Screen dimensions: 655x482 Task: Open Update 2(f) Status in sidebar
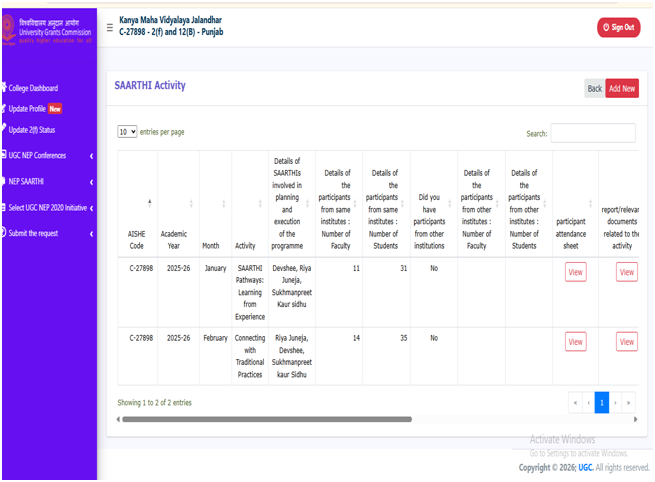pos(32,130)
